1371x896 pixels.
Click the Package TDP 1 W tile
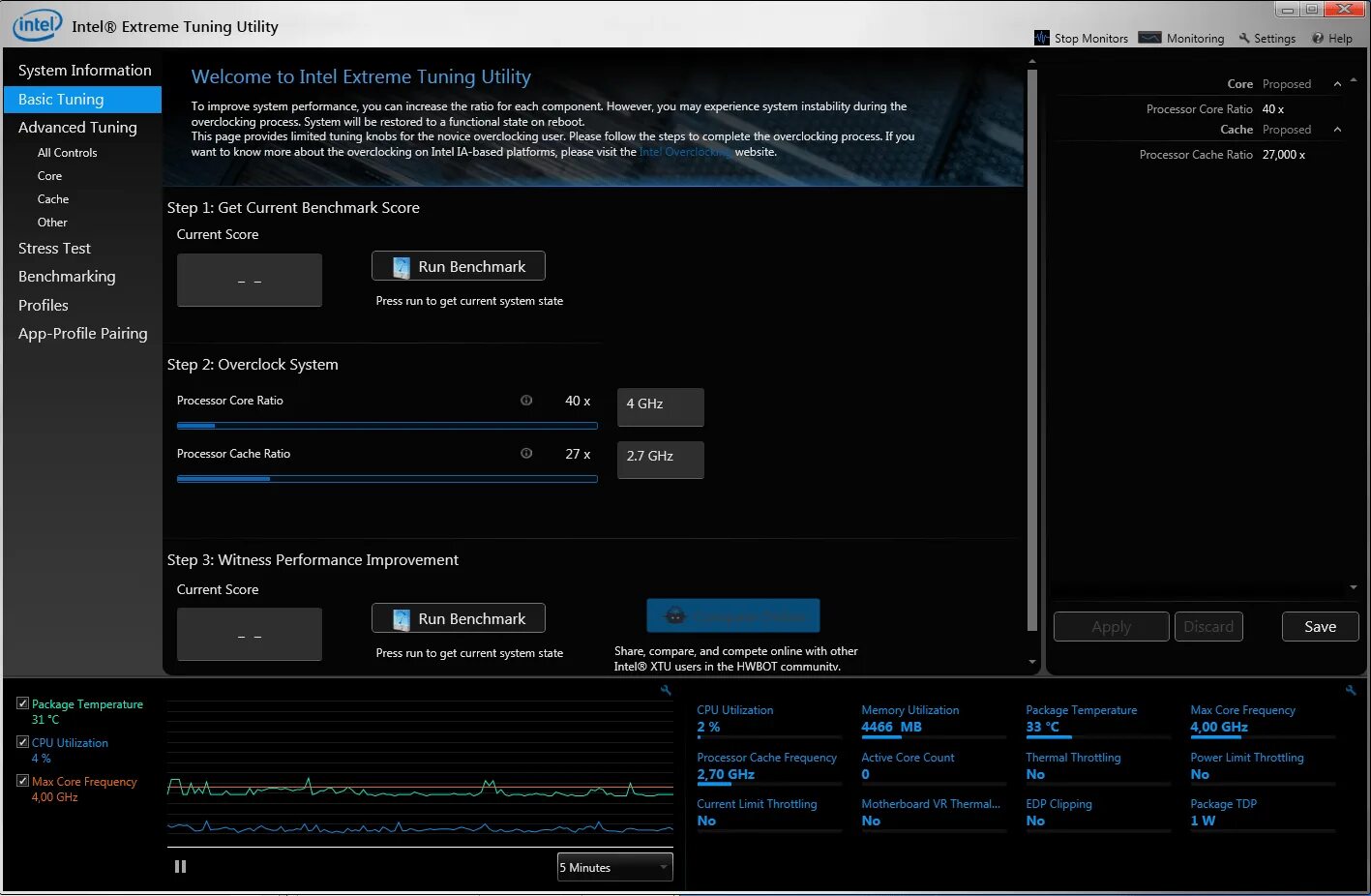click(x=1262, y=813)
